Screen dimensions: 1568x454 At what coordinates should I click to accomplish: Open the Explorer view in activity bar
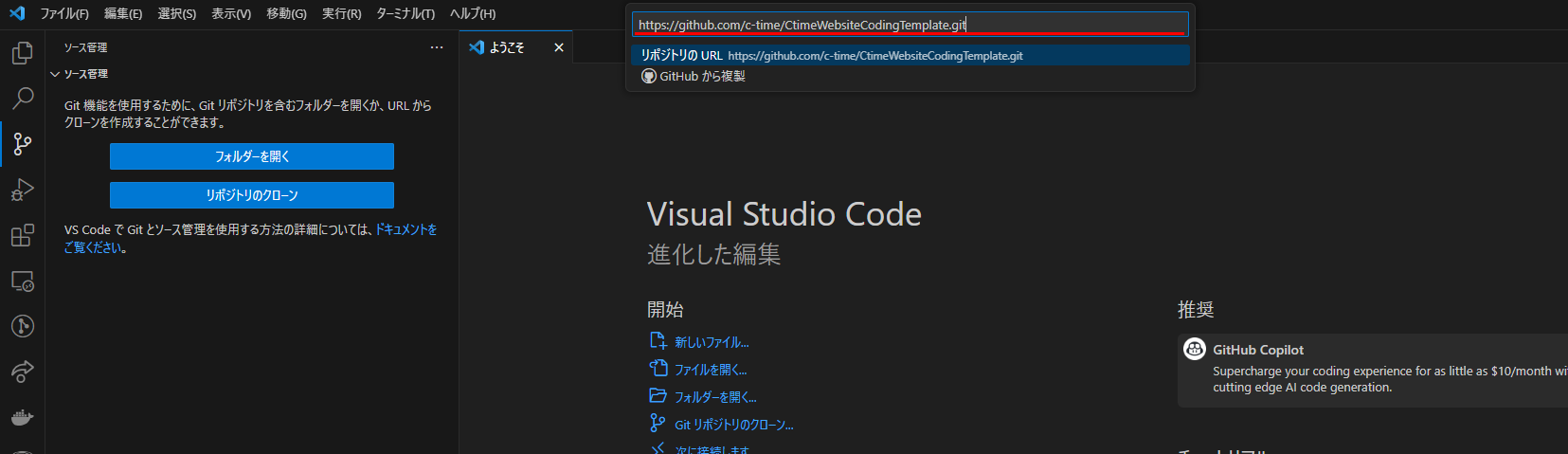pyautogui.click(x=23, y=53)
